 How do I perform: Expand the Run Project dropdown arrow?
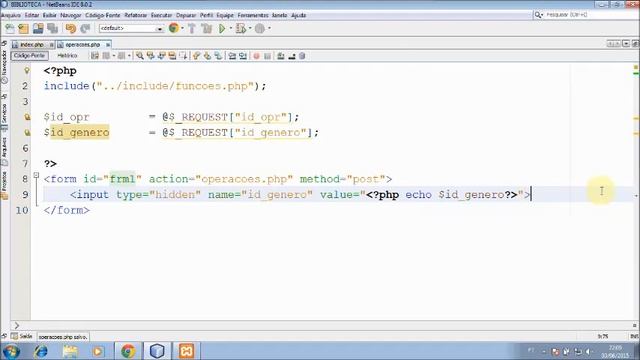(230, 28)
